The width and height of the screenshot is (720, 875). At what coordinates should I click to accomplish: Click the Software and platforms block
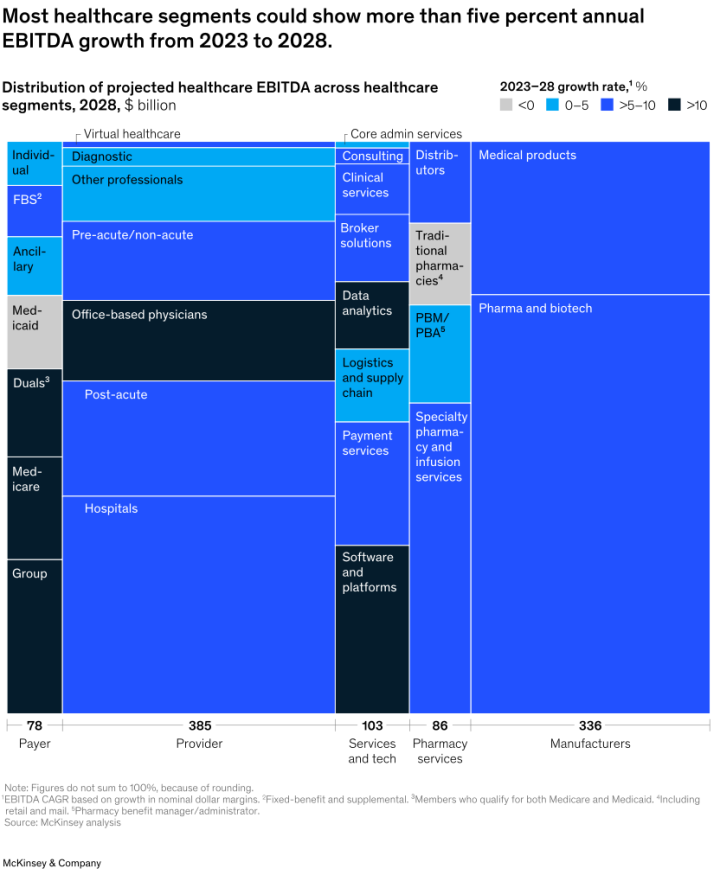[x=372, y=629]
